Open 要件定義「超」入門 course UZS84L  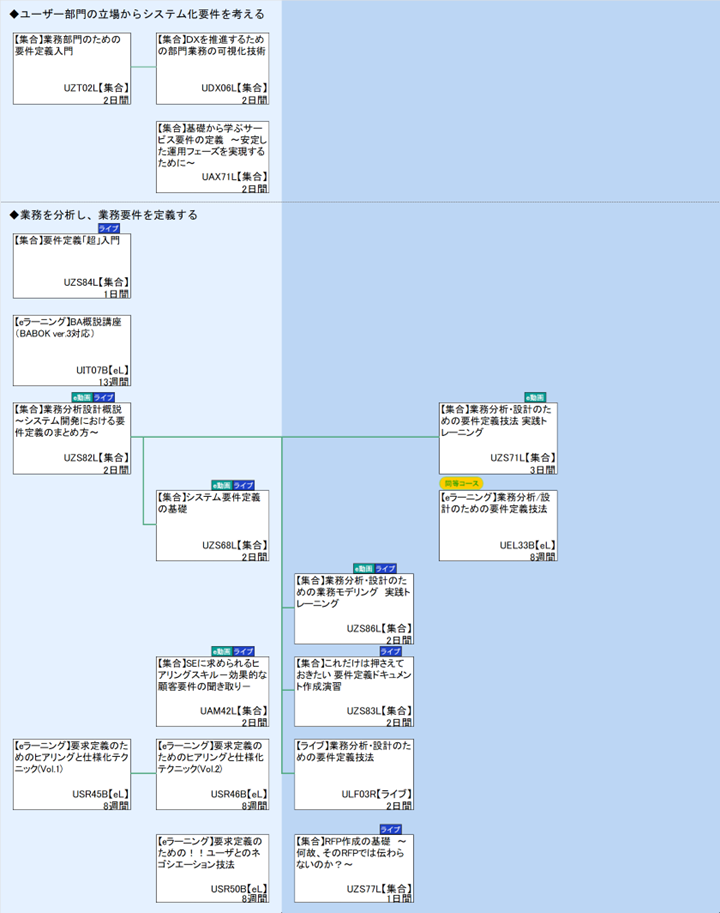point(72,266)
